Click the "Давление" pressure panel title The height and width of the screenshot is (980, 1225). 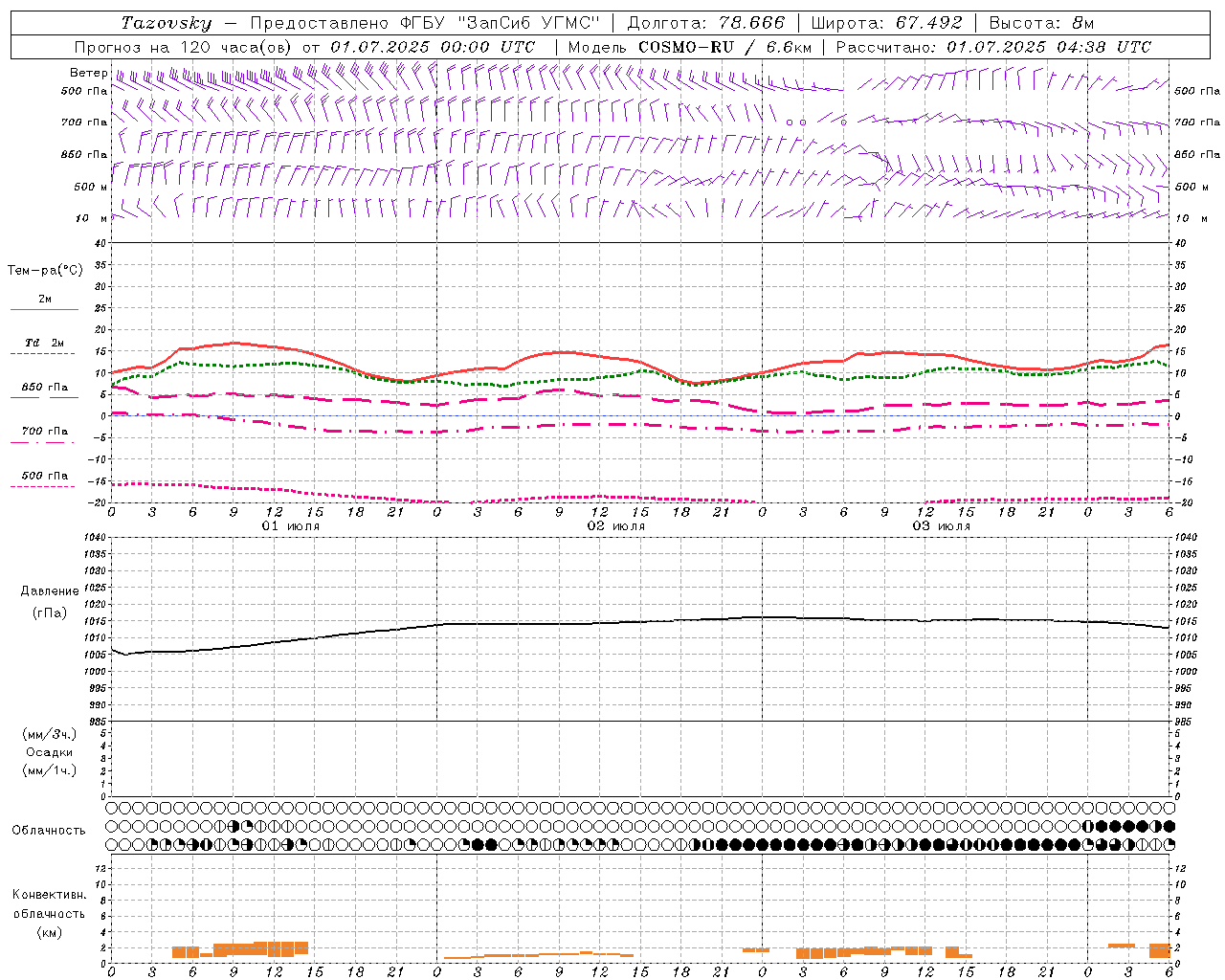tap(50, 591)
